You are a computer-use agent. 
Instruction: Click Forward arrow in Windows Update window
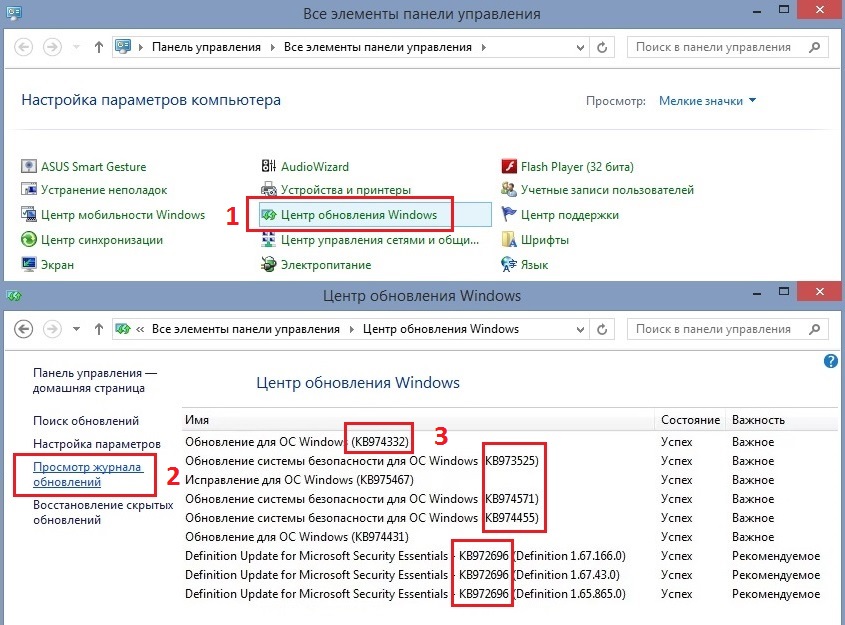52,329
